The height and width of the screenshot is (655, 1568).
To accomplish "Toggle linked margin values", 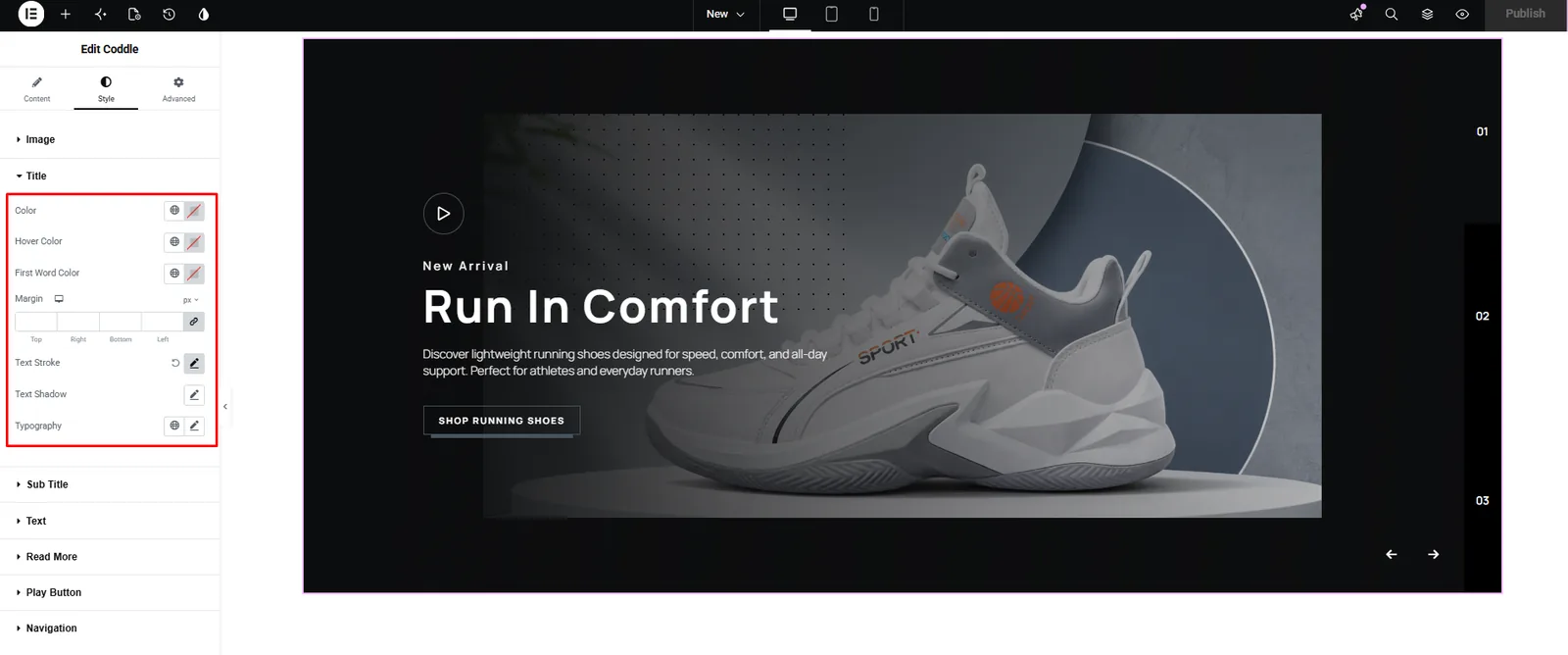I will pyautogui.click(x=194, y=322).
